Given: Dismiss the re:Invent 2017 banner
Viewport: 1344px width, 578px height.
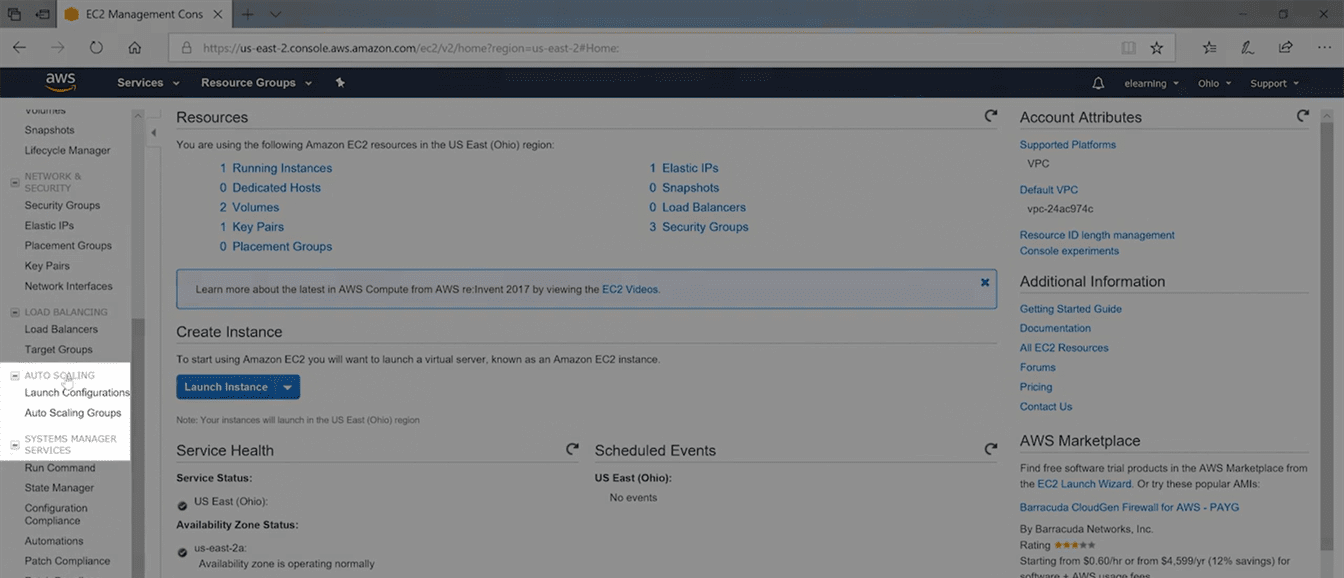Looking at the screenshot, I should (x=984, y=283).
